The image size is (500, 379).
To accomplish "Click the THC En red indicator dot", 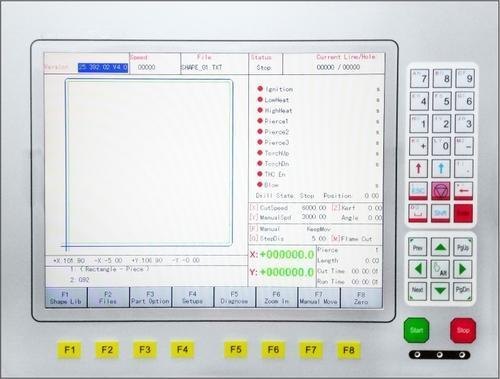I will 260,174.
